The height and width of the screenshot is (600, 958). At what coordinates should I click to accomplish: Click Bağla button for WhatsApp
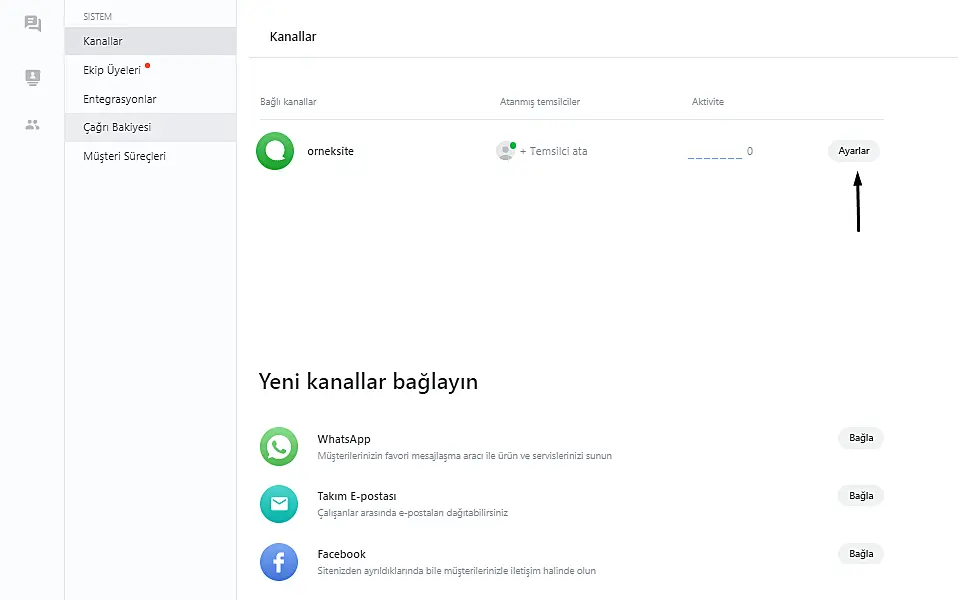(860, 438)
